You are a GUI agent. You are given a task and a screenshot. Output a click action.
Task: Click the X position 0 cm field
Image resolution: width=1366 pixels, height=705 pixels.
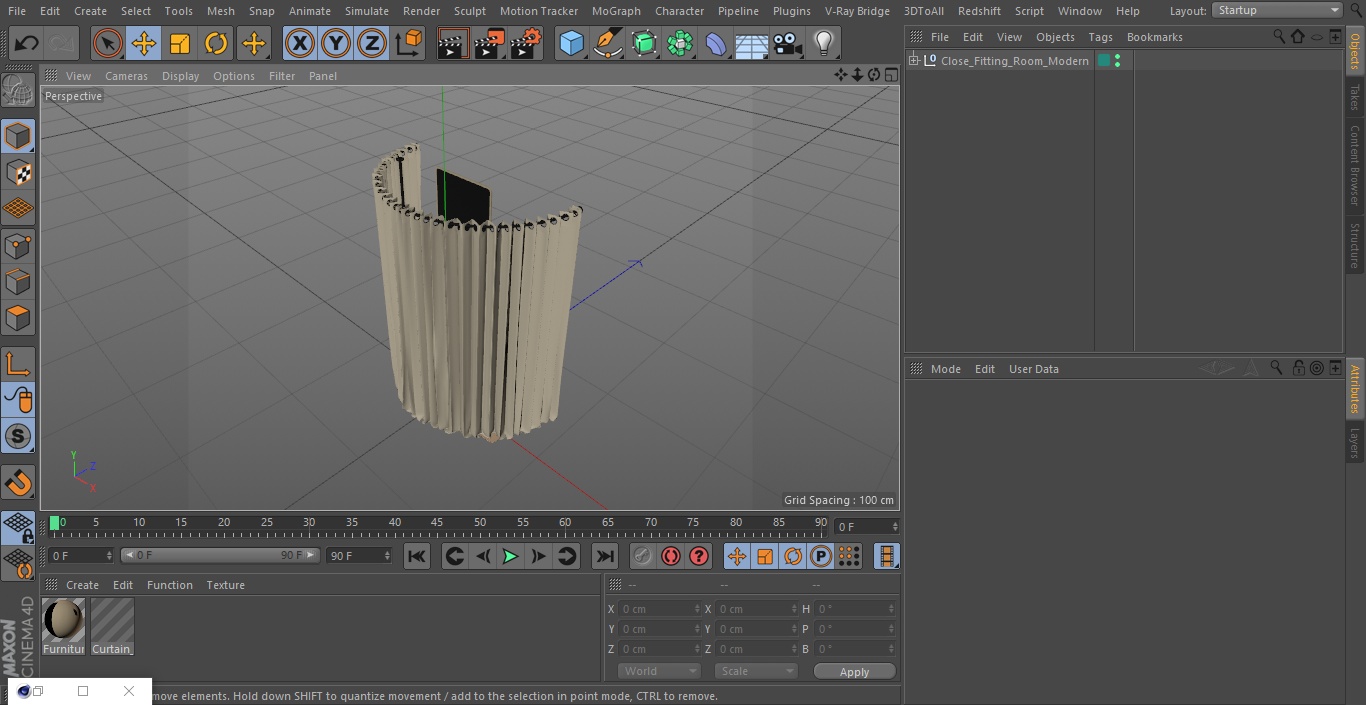tap(661, 609)
